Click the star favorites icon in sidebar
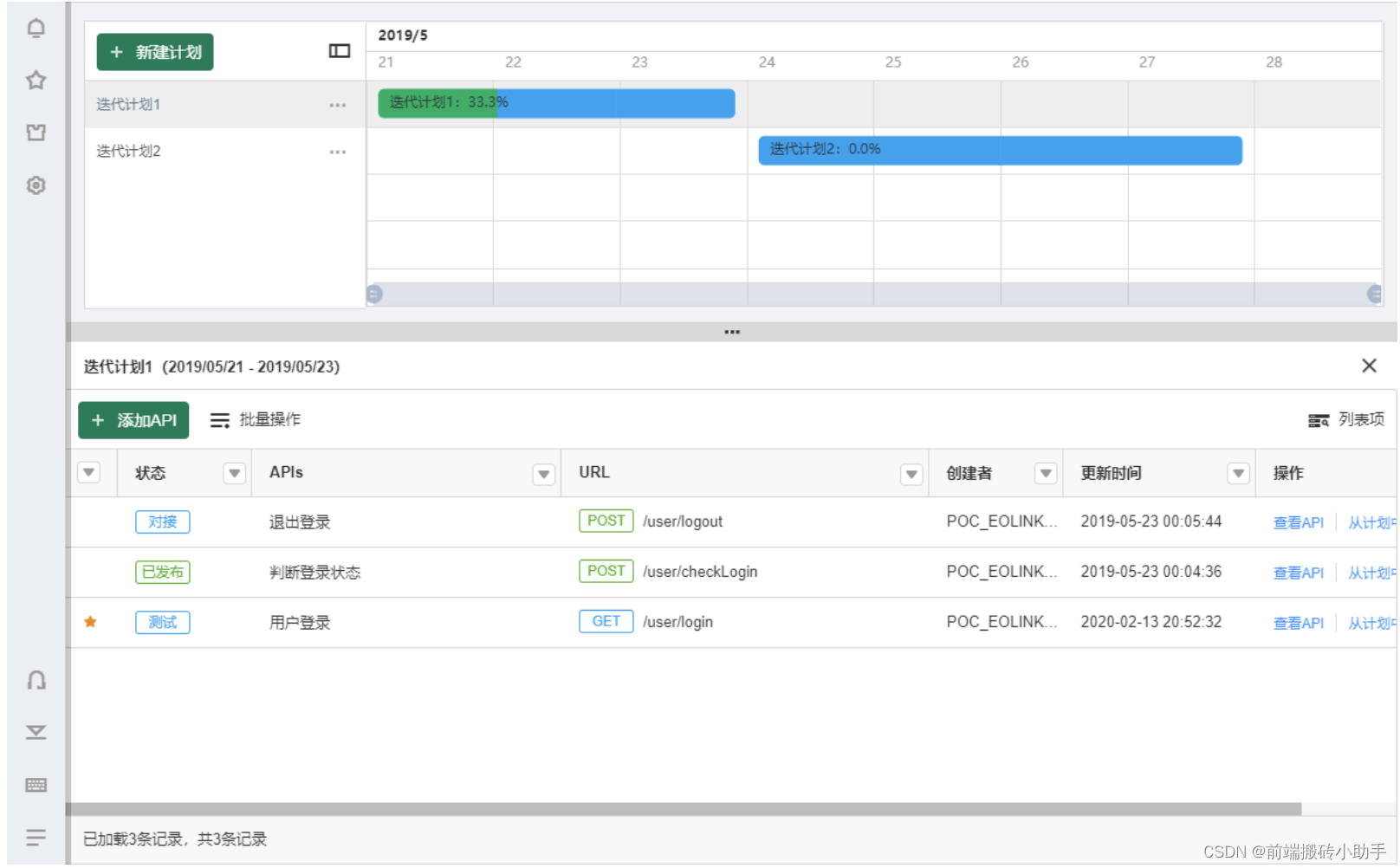 (36, 81)
